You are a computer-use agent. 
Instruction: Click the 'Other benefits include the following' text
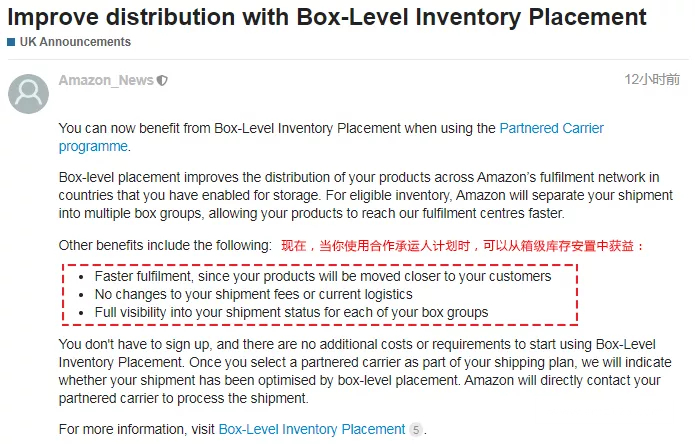165,245
